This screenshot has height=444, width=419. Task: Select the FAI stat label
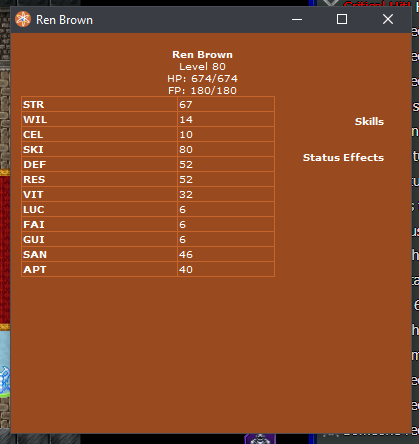(x=34, y=225)
